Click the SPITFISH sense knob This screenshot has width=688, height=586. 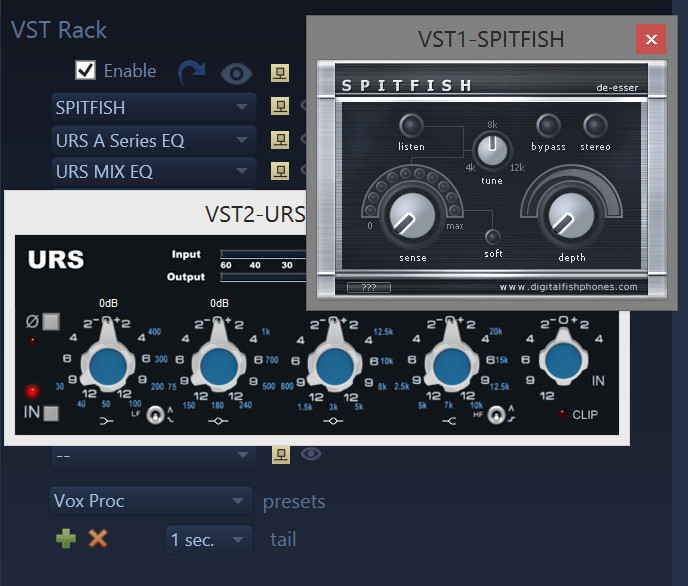point(412,216)
